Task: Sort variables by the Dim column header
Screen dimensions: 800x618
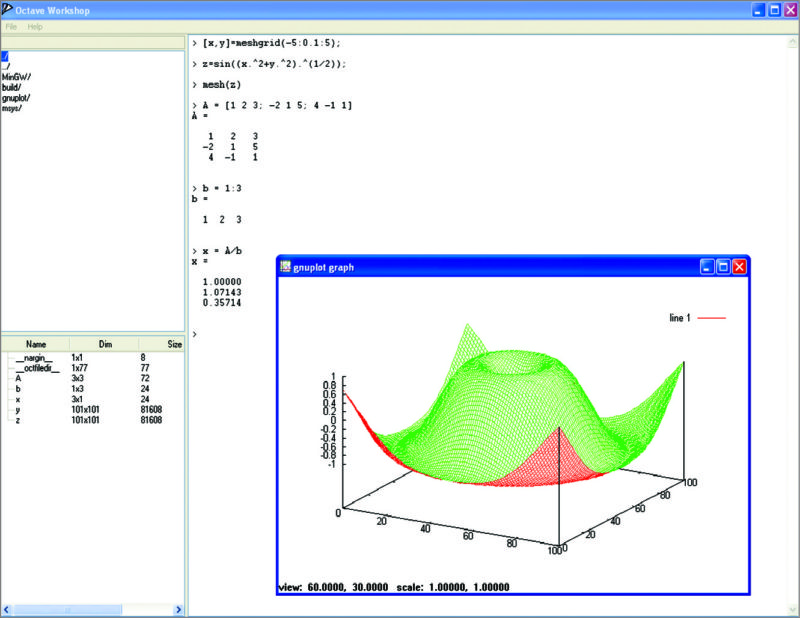Action: click(x=104, y=343)
